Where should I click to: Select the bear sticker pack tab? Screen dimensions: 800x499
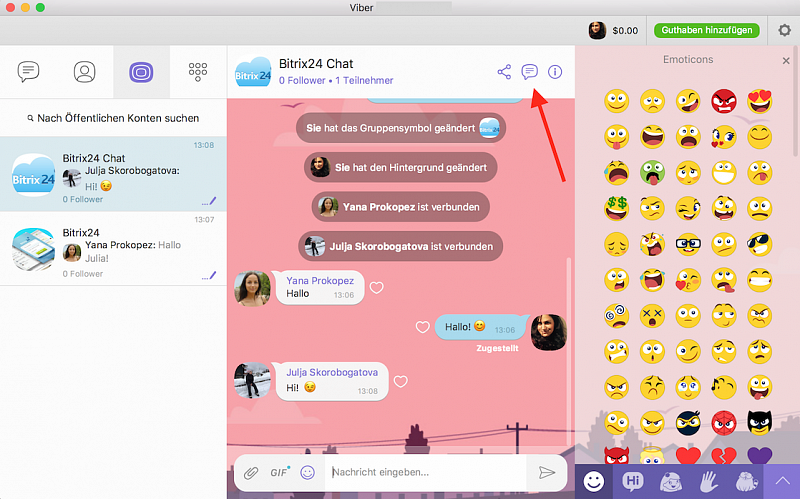(746, 481)
